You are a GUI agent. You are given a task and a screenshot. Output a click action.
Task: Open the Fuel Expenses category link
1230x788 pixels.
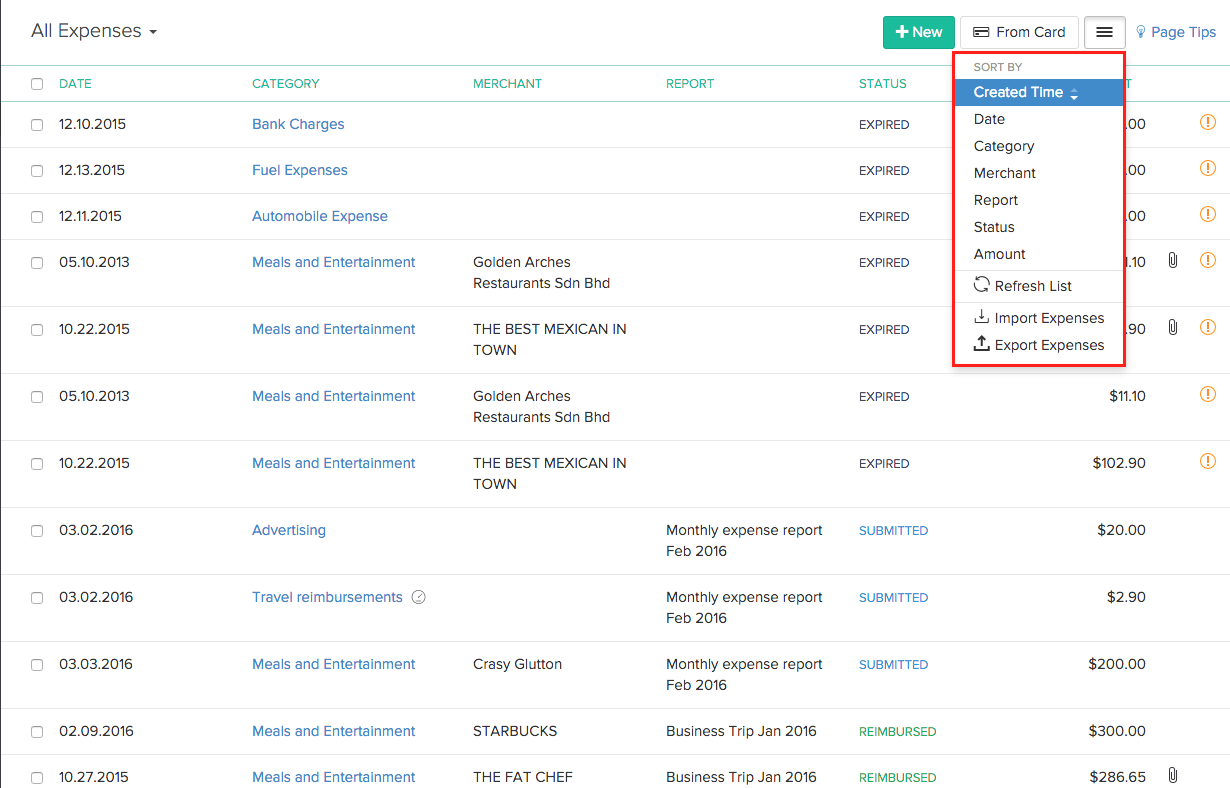(299, 170)
